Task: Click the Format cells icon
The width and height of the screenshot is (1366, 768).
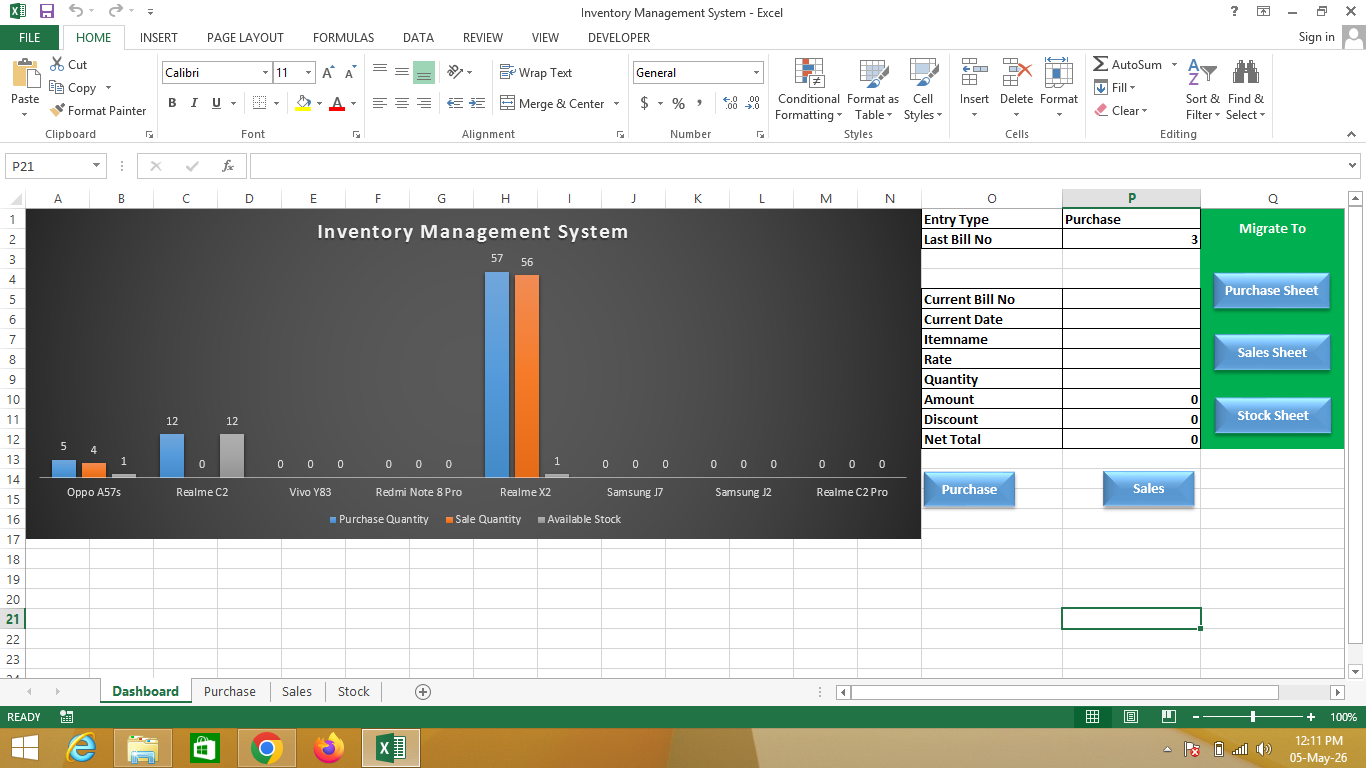Action: point(1058,72)
